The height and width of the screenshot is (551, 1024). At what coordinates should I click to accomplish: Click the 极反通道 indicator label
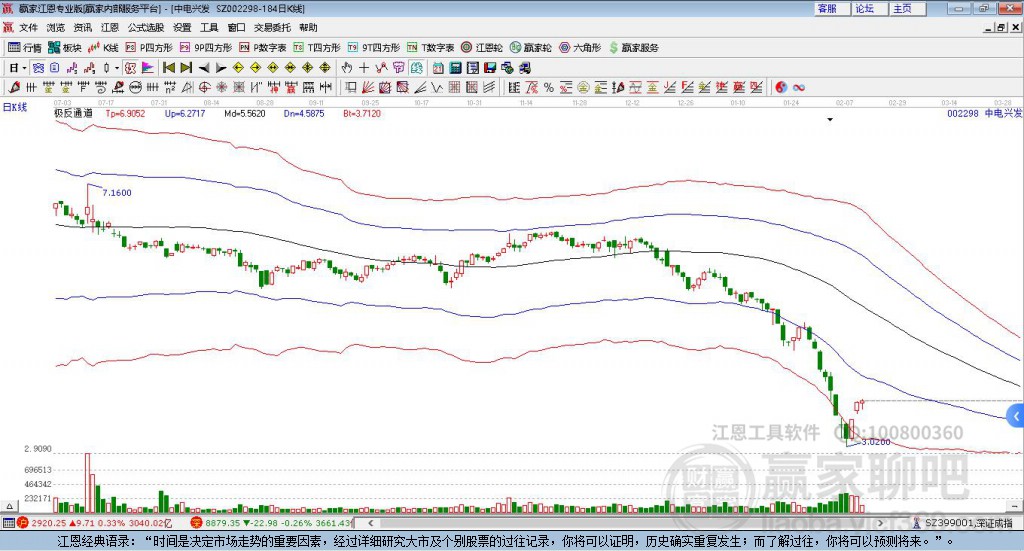point(73,113)
